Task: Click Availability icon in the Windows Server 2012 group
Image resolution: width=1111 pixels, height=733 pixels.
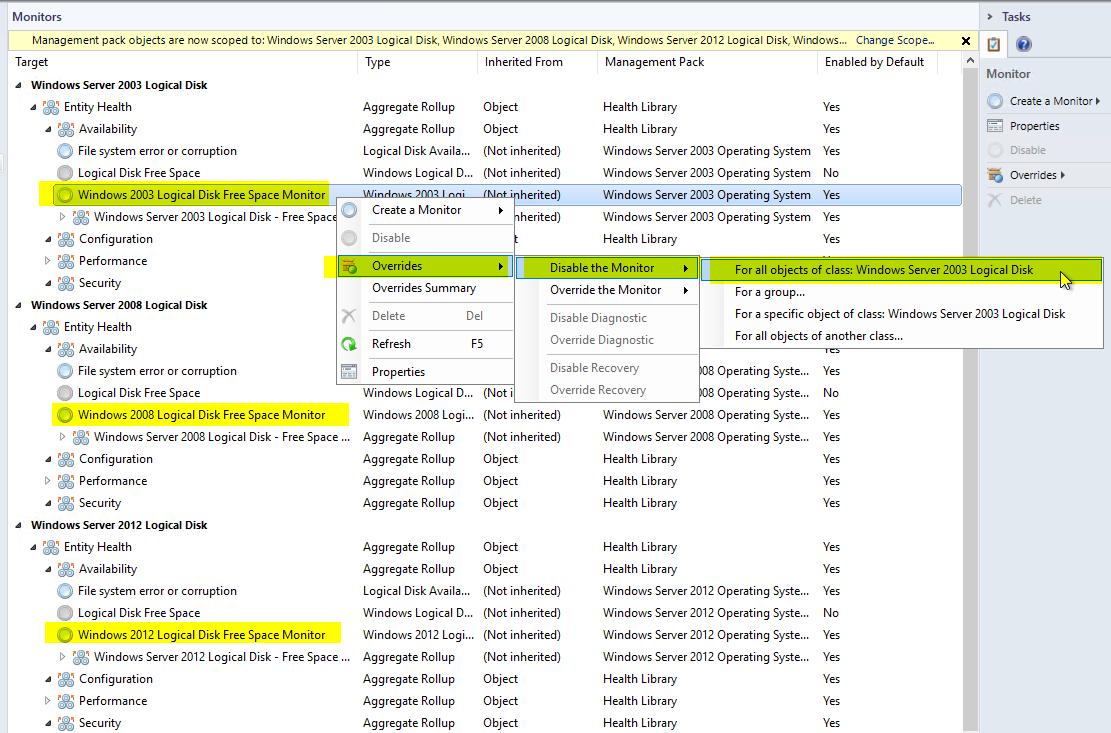Action: pyautogui.click(x=66, y=569)
